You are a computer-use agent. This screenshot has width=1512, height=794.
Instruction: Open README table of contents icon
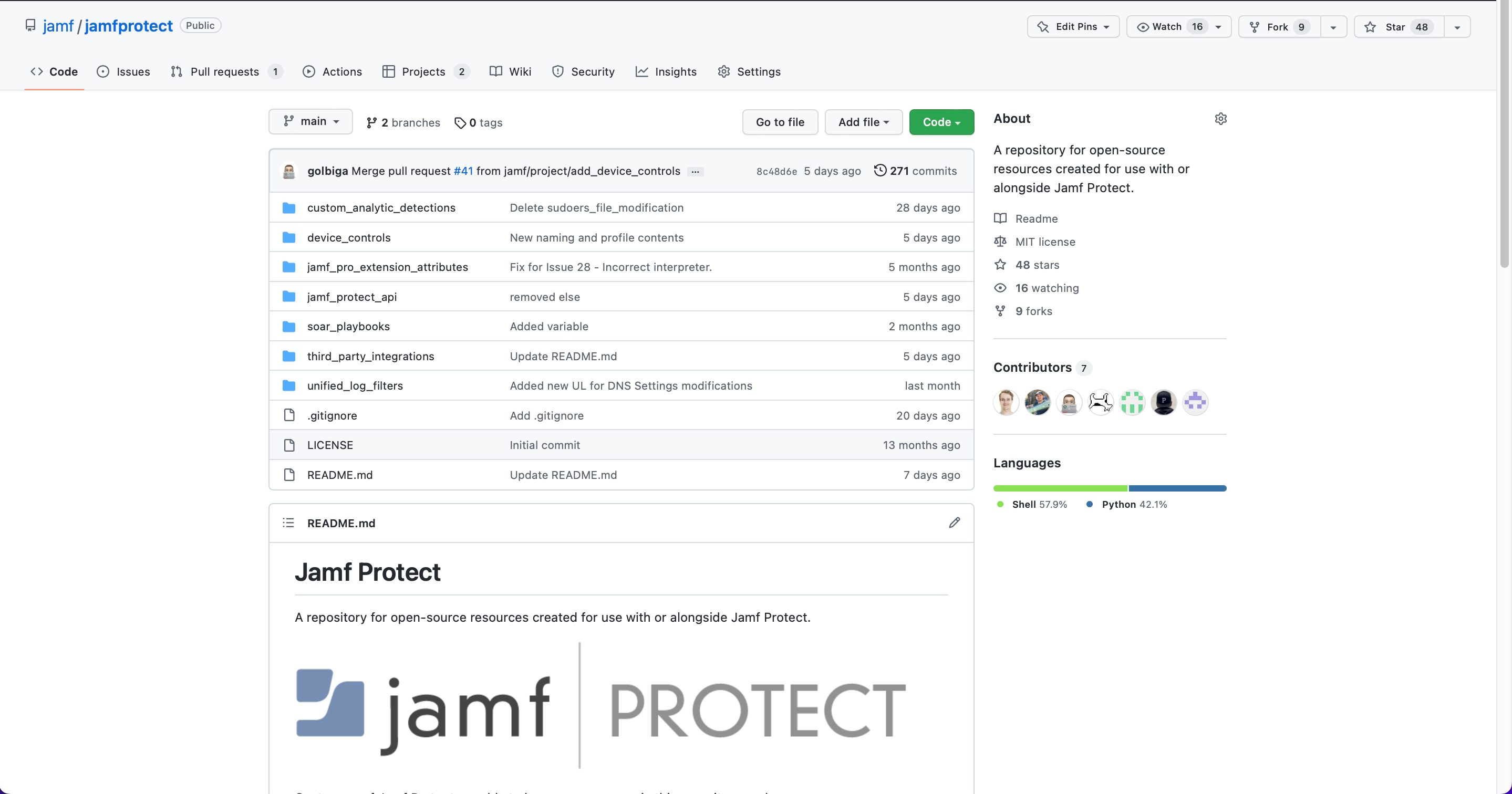(x=288, y=523)
